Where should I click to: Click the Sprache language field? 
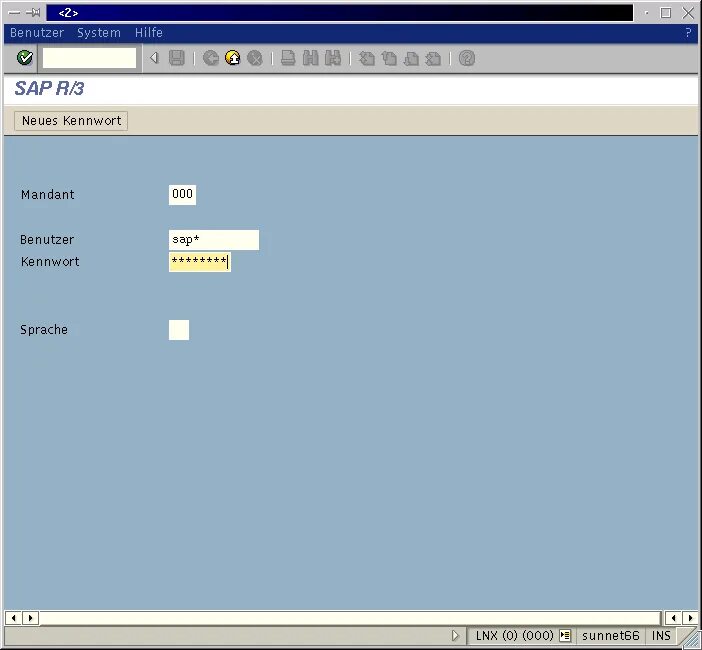[179, 330]
